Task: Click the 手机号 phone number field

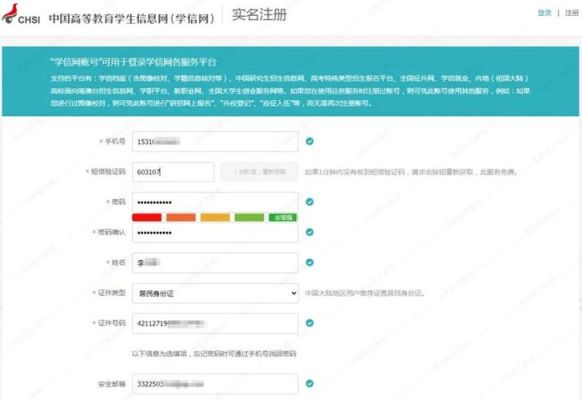Action: pyautogui.click(x=215, y=141)
